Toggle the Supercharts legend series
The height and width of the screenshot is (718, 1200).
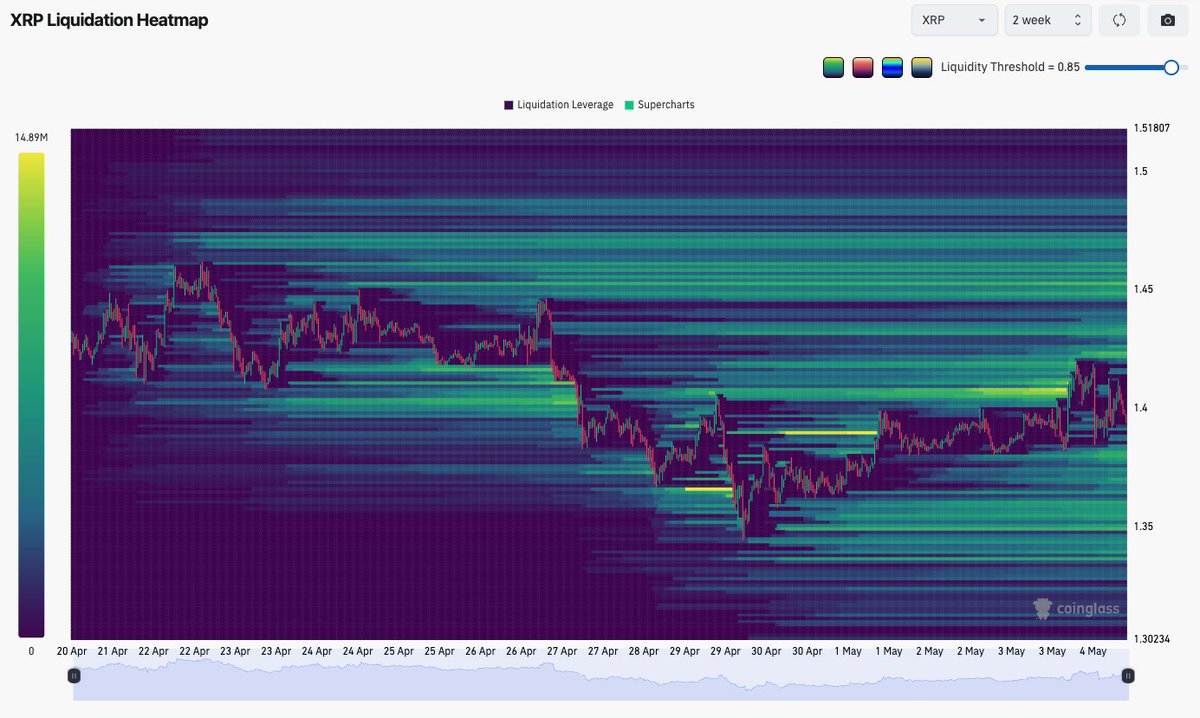tap(659, 105)
